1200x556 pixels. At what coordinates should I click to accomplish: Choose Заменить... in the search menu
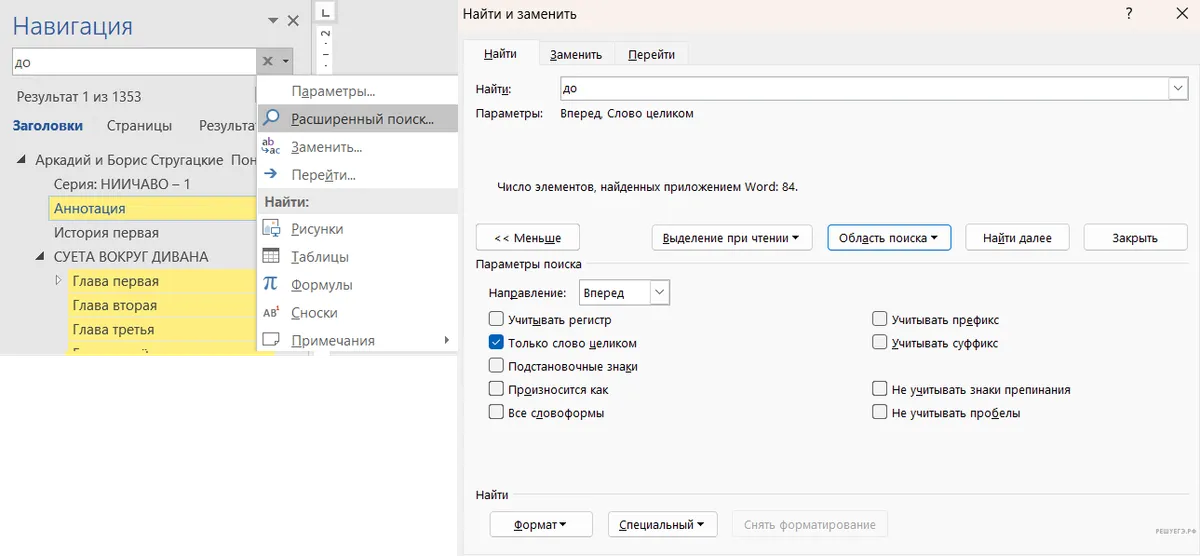(326, 146)
